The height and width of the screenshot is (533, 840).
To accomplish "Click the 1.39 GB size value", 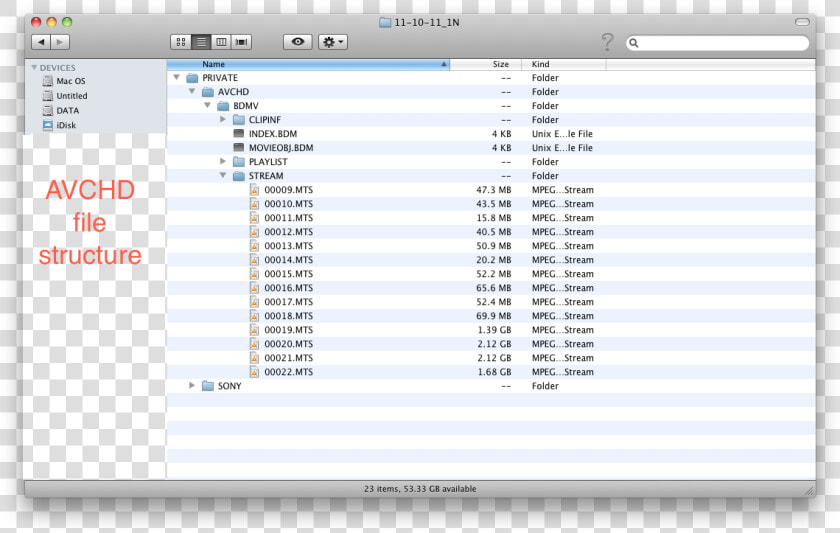I will point(494,330).
